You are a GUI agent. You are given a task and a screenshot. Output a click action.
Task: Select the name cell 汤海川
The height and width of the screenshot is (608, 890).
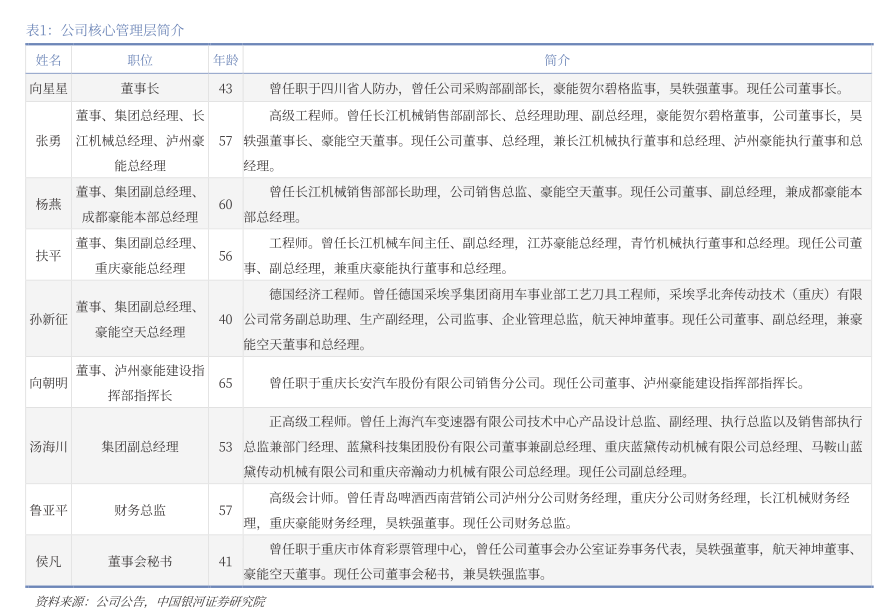pos(48,446)
